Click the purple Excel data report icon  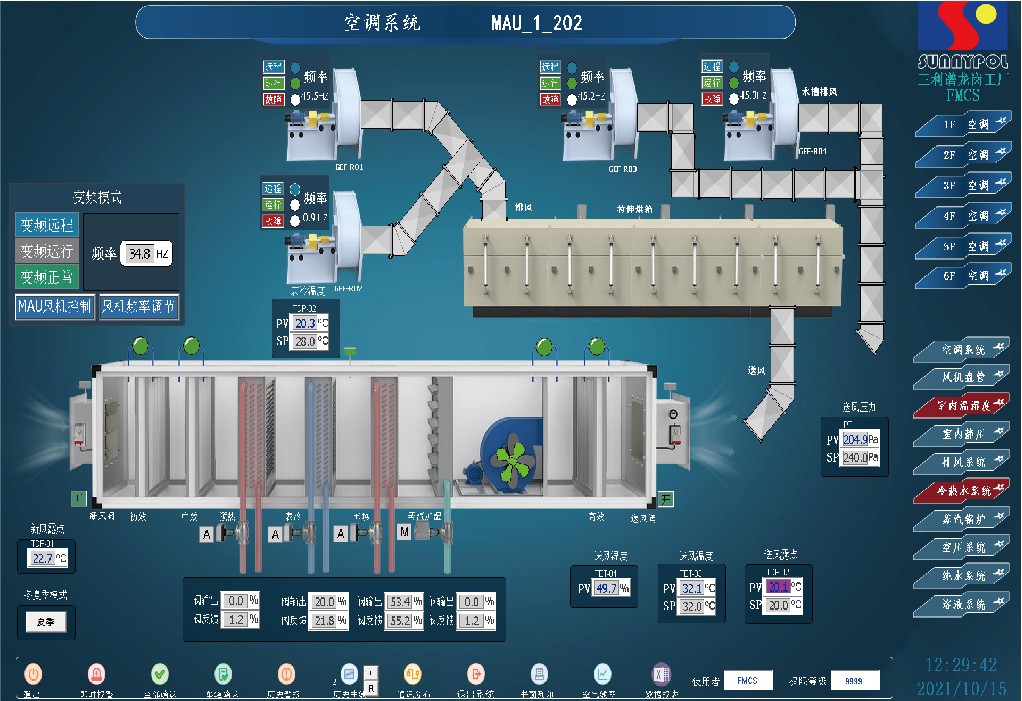pos(661,673)
